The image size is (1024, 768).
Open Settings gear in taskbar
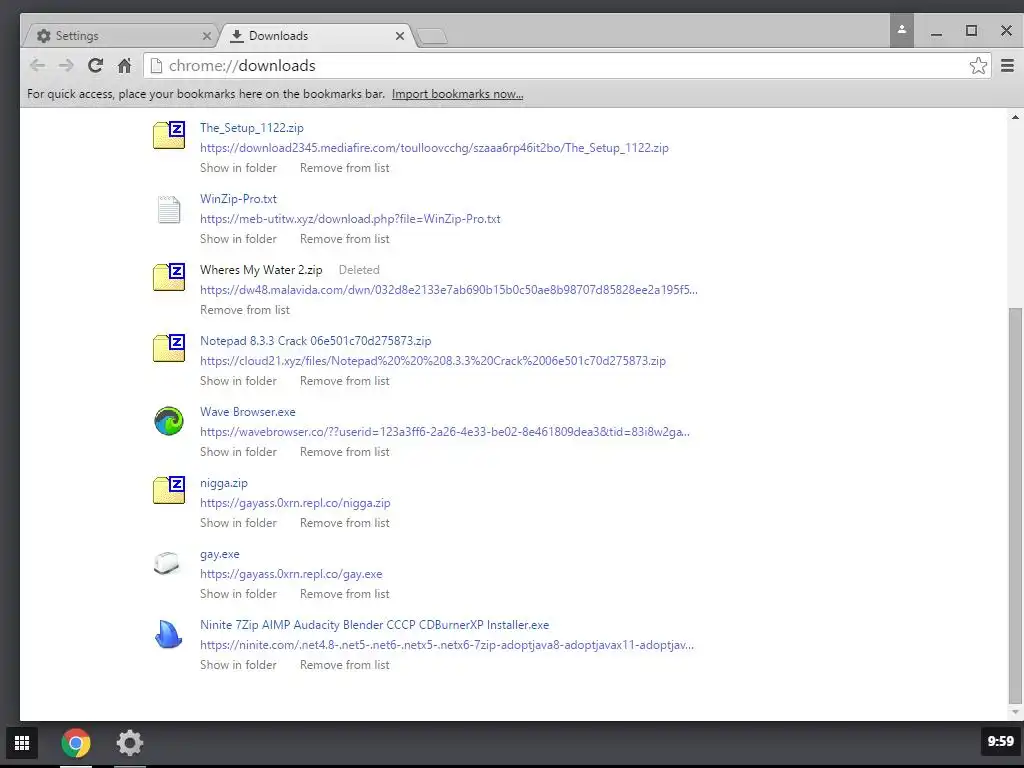tap(129, 743)
